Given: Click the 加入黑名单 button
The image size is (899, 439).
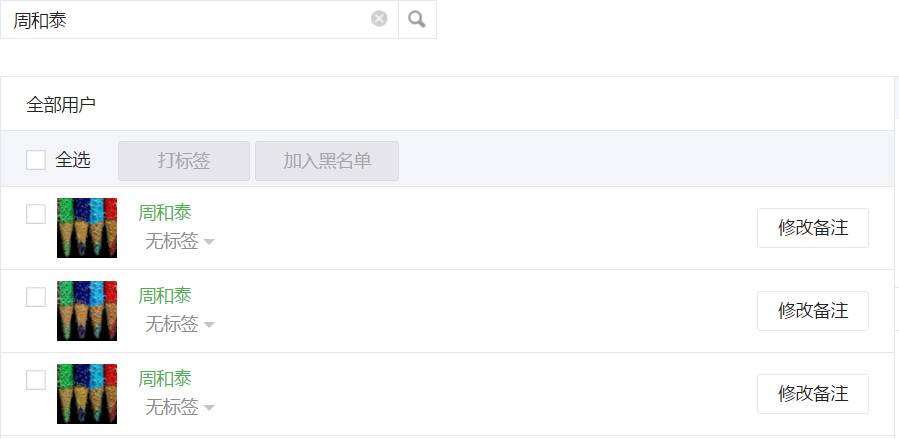Looking at the screenshot, I should pyautogui.click(x=327, y=161).
